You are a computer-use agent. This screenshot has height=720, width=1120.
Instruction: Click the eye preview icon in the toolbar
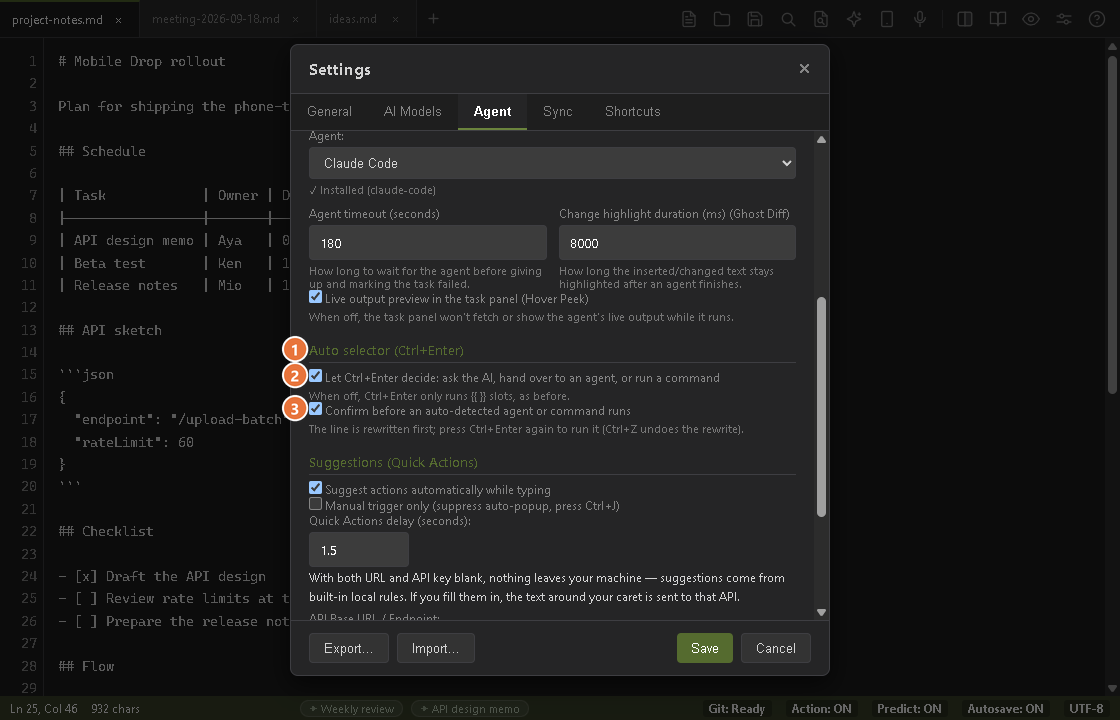point(1031,19)
